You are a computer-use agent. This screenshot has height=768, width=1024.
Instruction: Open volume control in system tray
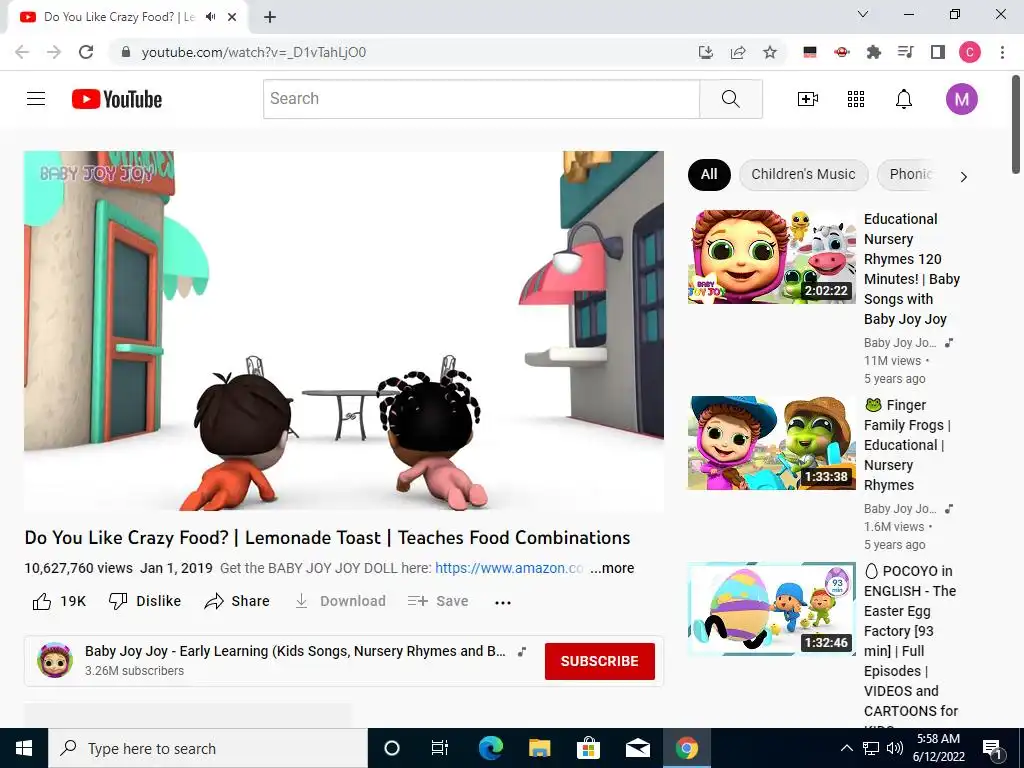(x=895, y=748)
